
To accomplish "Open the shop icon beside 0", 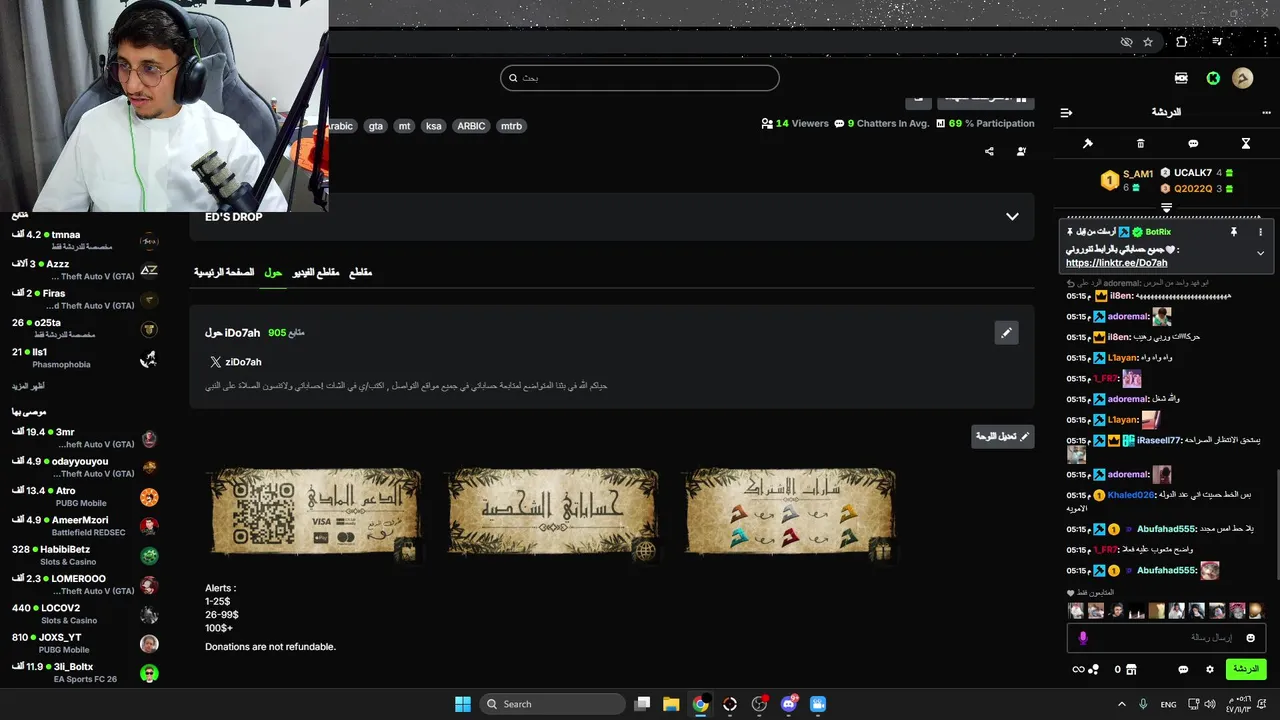I will pos(1131,670).
